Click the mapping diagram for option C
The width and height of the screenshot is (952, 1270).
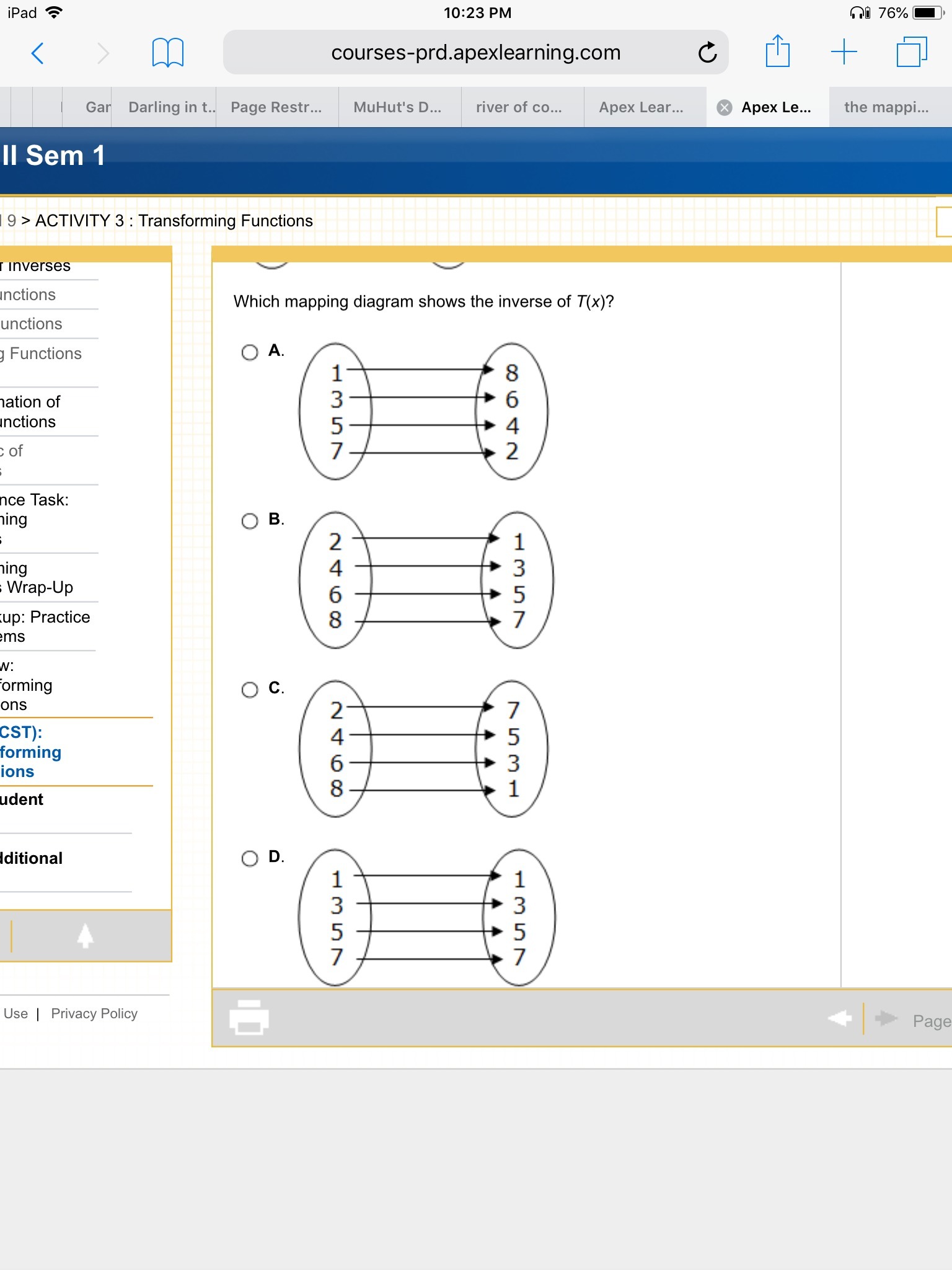pyautogui.click(x=423, y=748)
